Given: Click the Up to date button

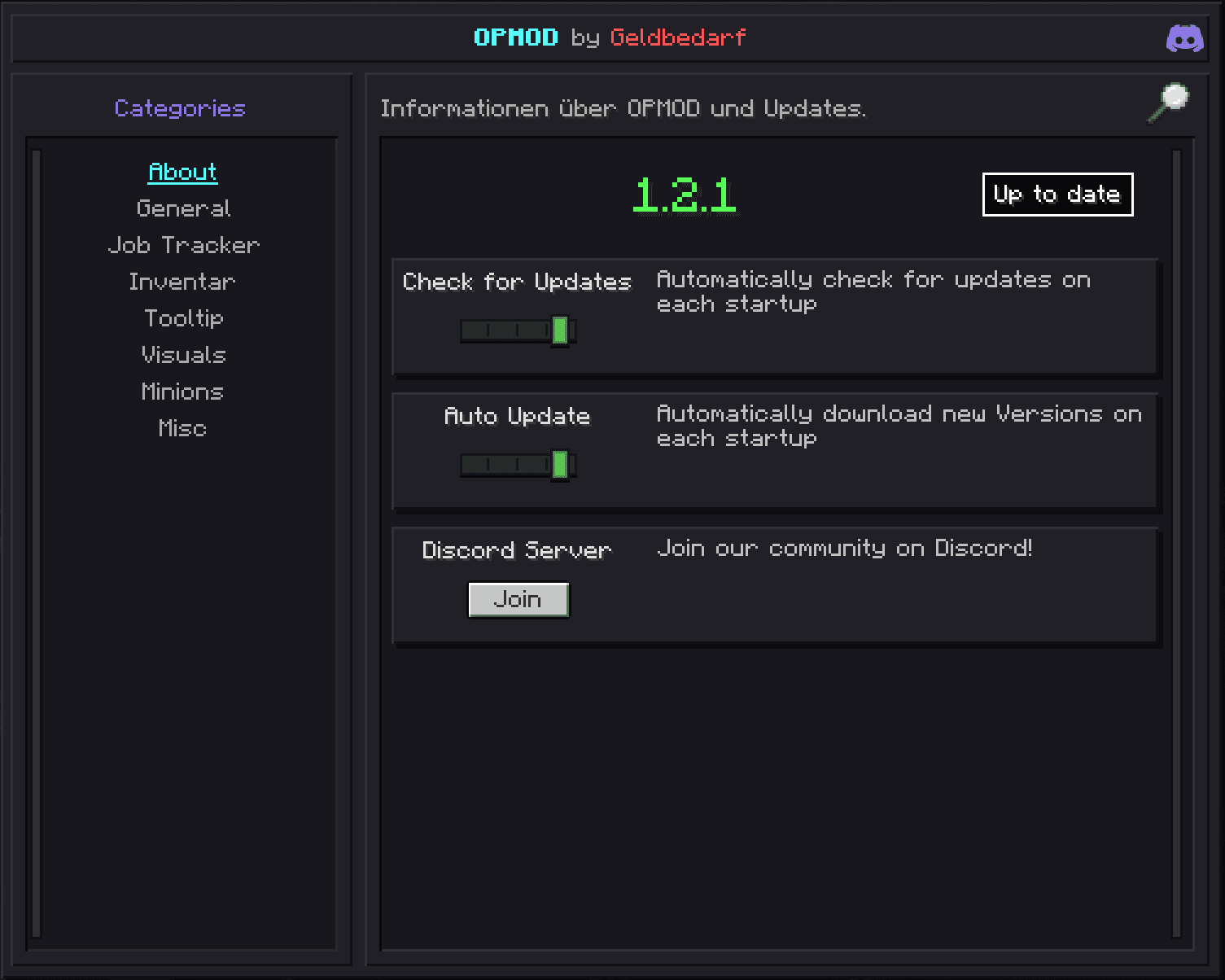Looking at the screenshot, I should coord(1057,195).
